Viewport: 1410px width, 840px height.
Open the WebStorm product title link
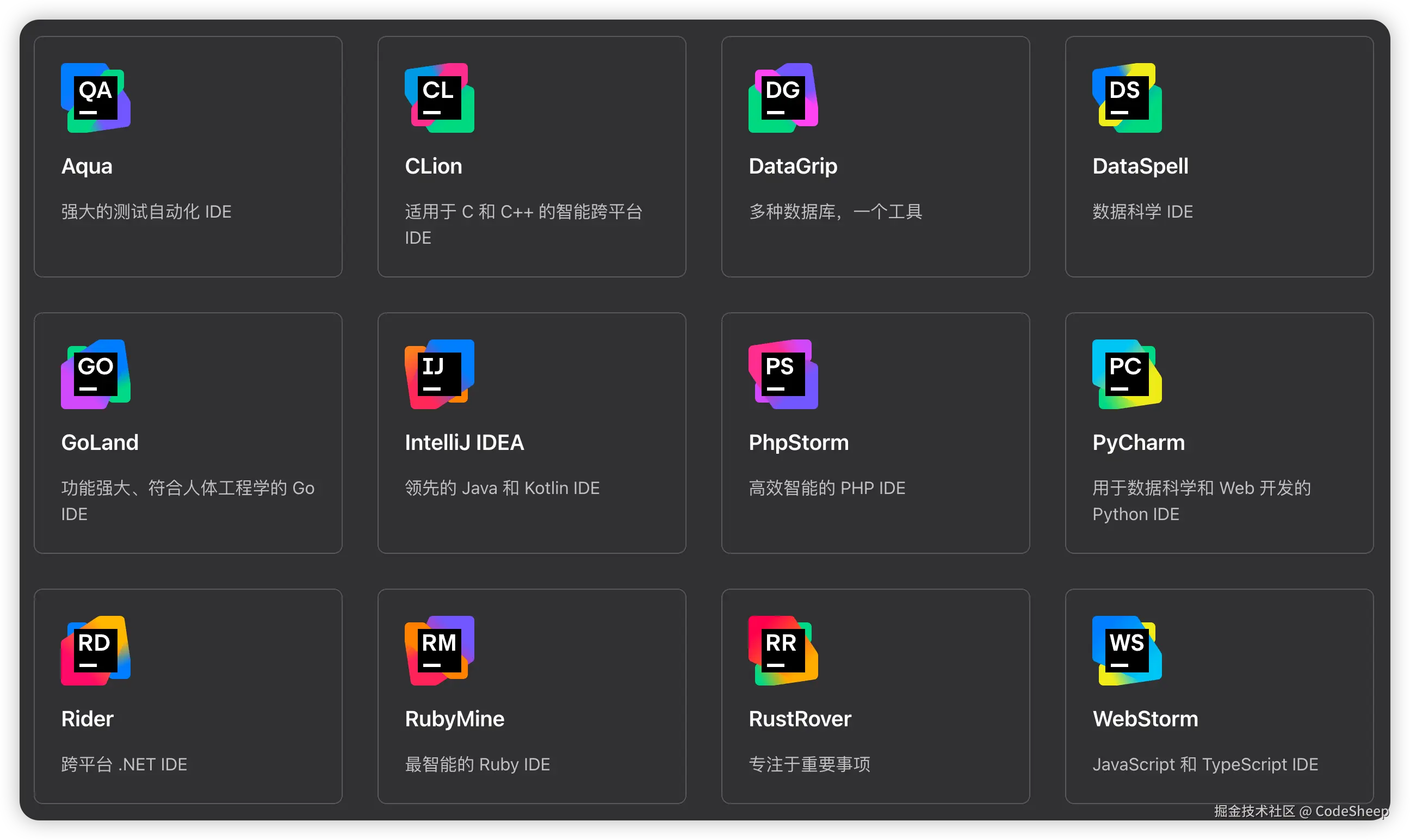pos(1145,719)
